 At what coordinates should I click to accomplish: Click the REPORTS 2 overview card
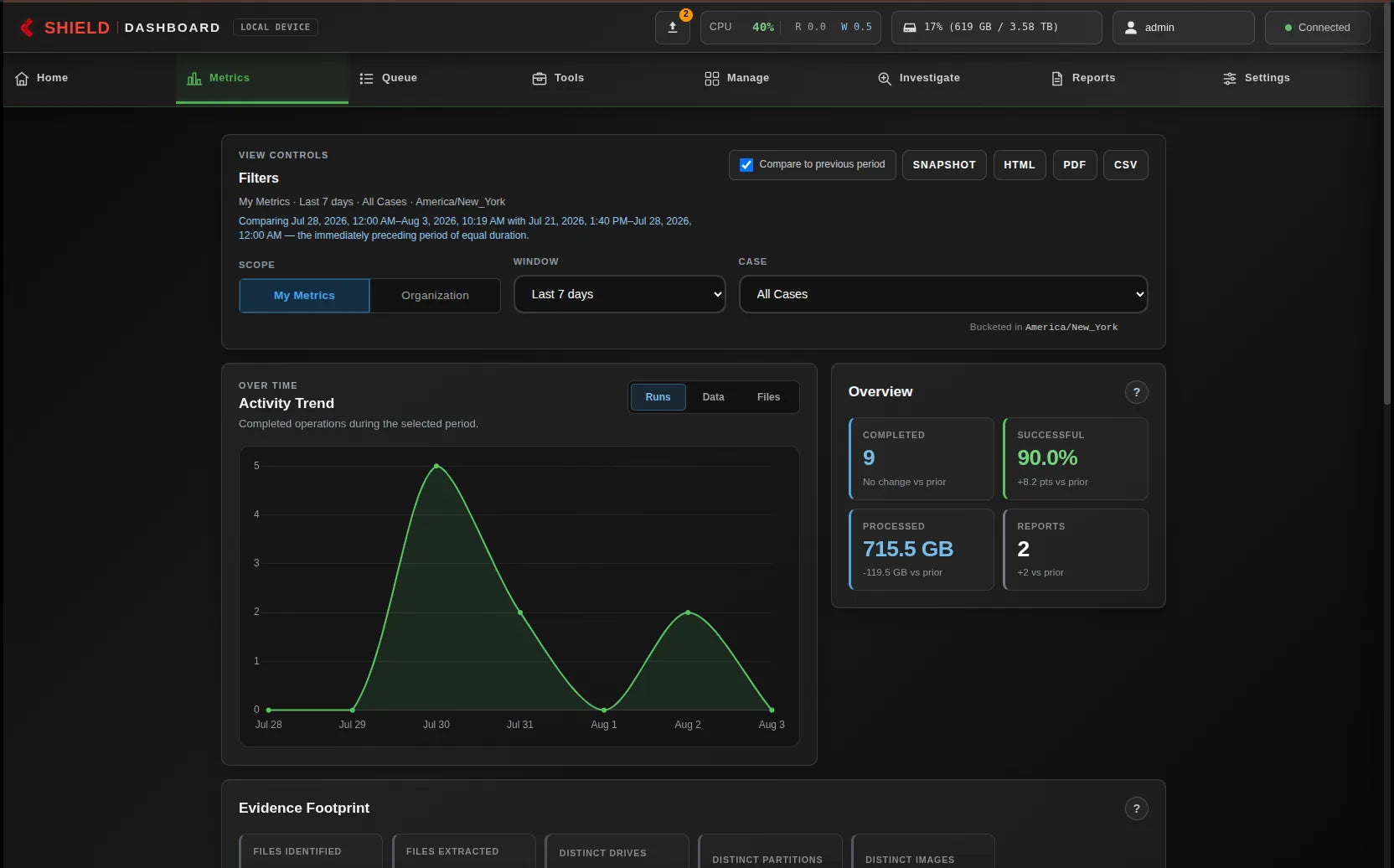(1075, 550)
